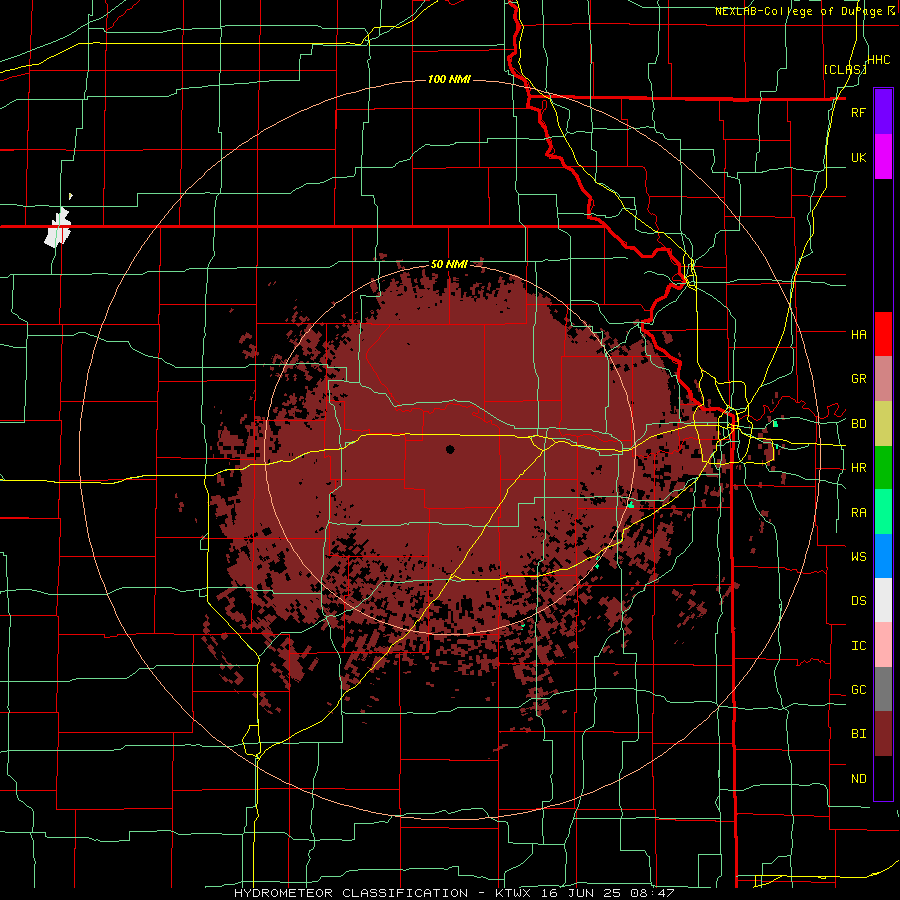
Task: Click the ND legend label
Action: click(x=858, y=779)
